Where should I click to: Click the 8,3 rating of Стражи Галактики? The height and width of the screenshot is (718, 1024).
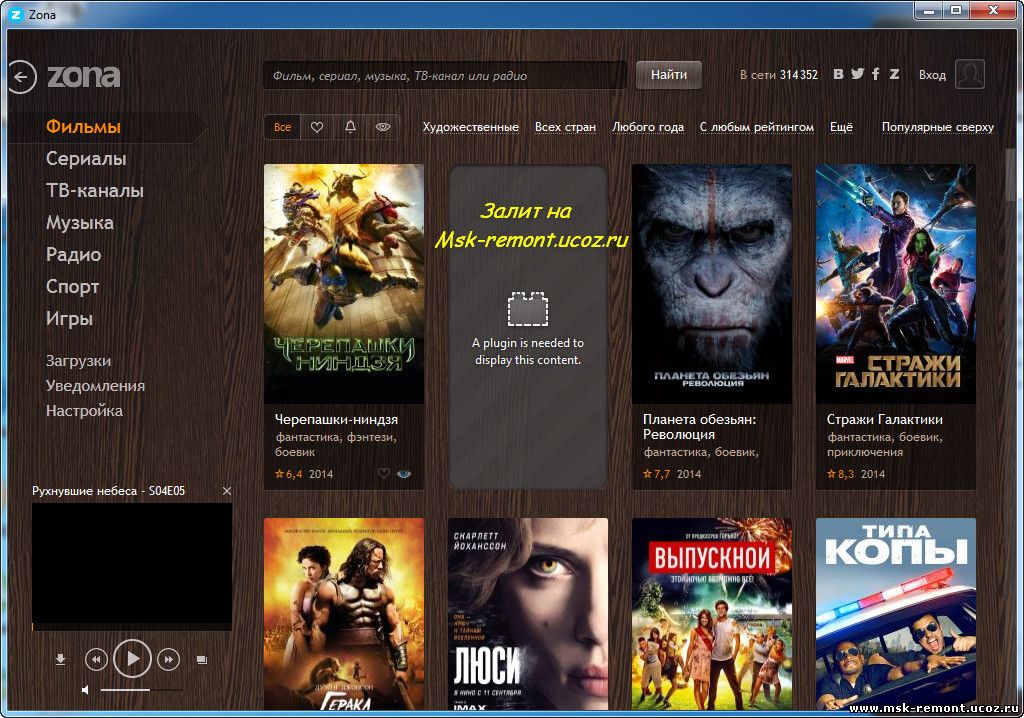pos(840,474)
